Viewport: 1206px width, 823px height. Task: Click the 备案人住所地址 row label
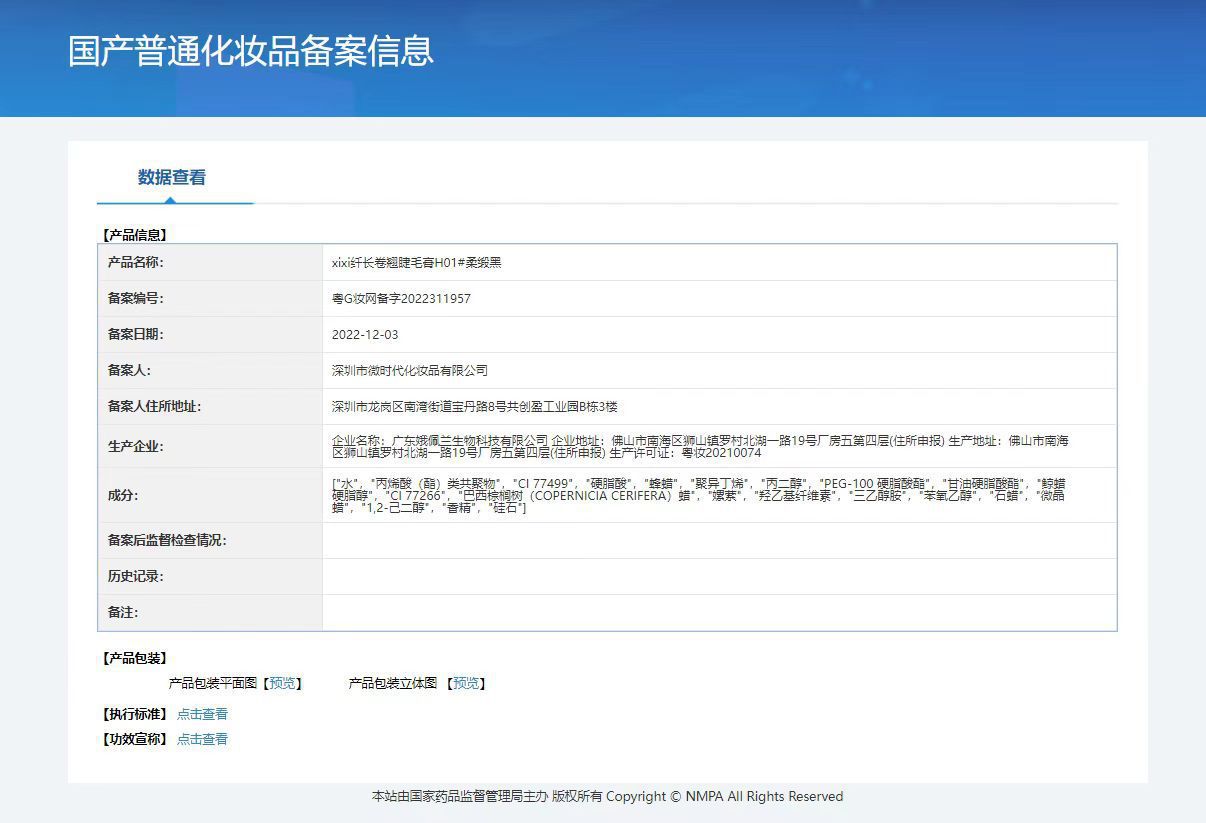[x=155, y=406]
